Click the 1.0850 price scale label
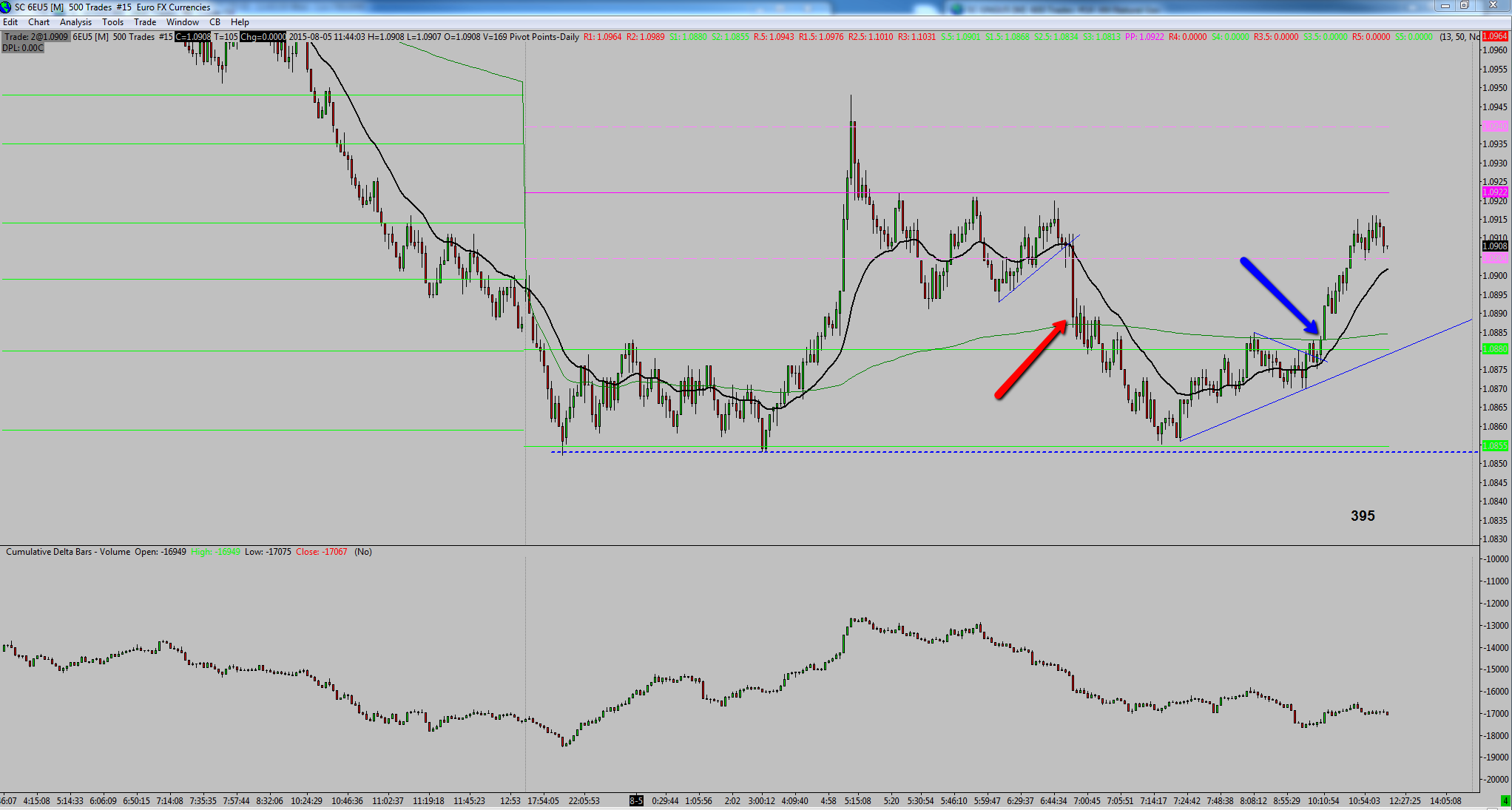Screen dimensions: 1512x810 pyautogui.click(x=1495, y=464)
